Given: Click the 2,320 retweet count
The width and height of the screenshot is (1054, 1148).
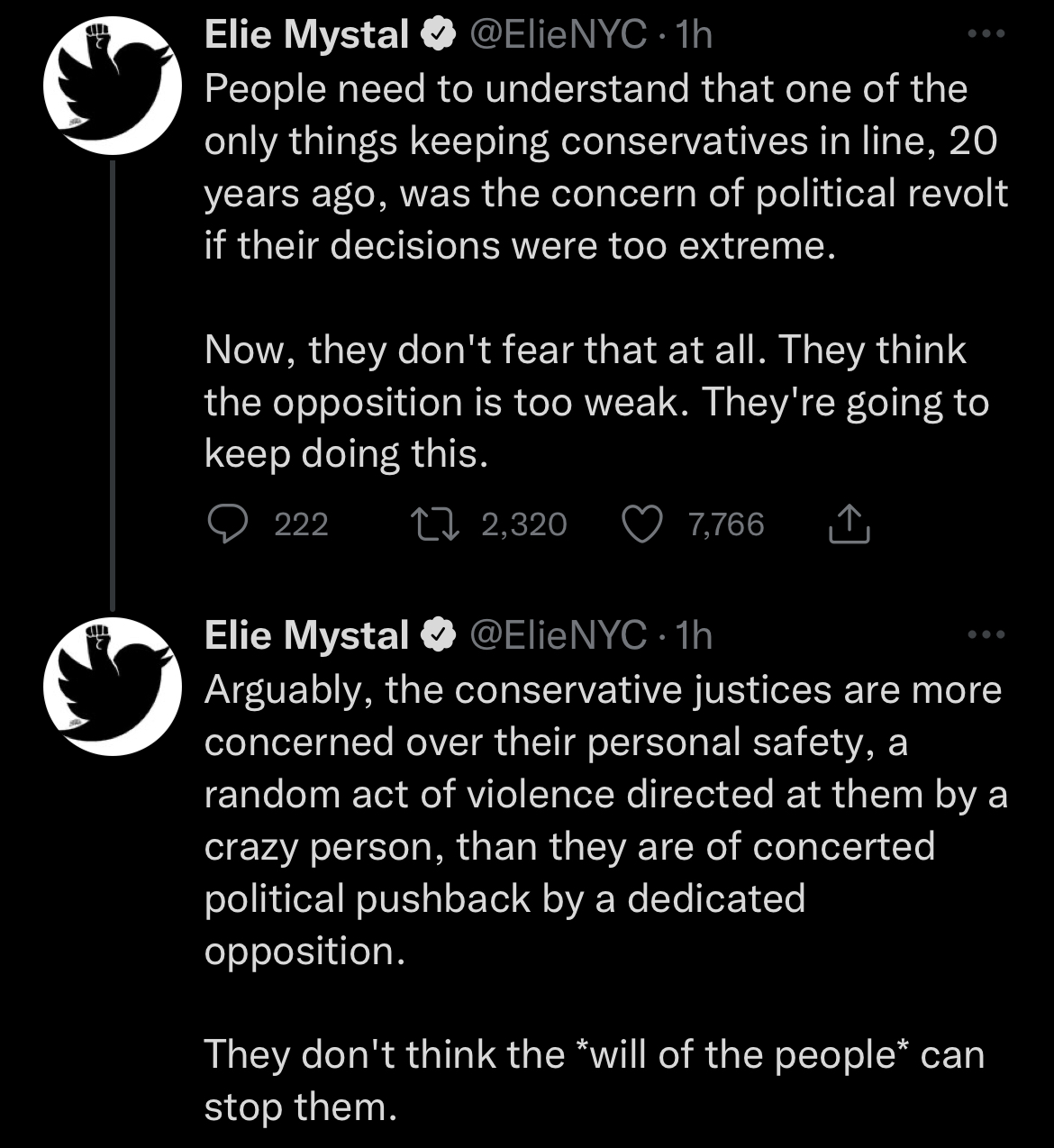Looking at the screenshot, I should tap(524, 524).
